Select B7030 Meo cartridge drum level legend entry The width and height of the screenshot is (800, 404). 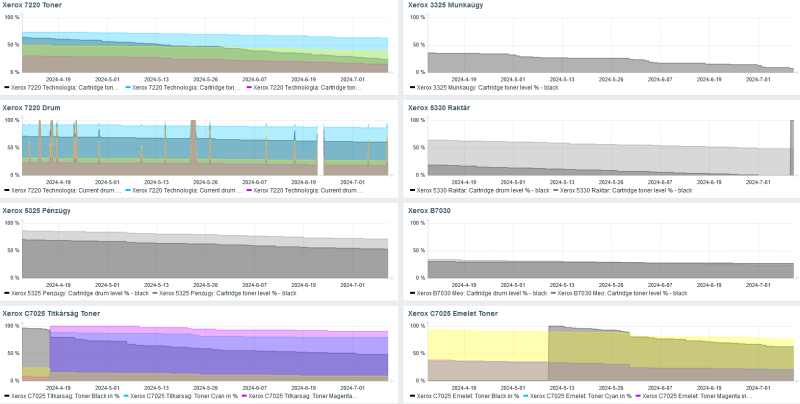(x=478, y=293)
